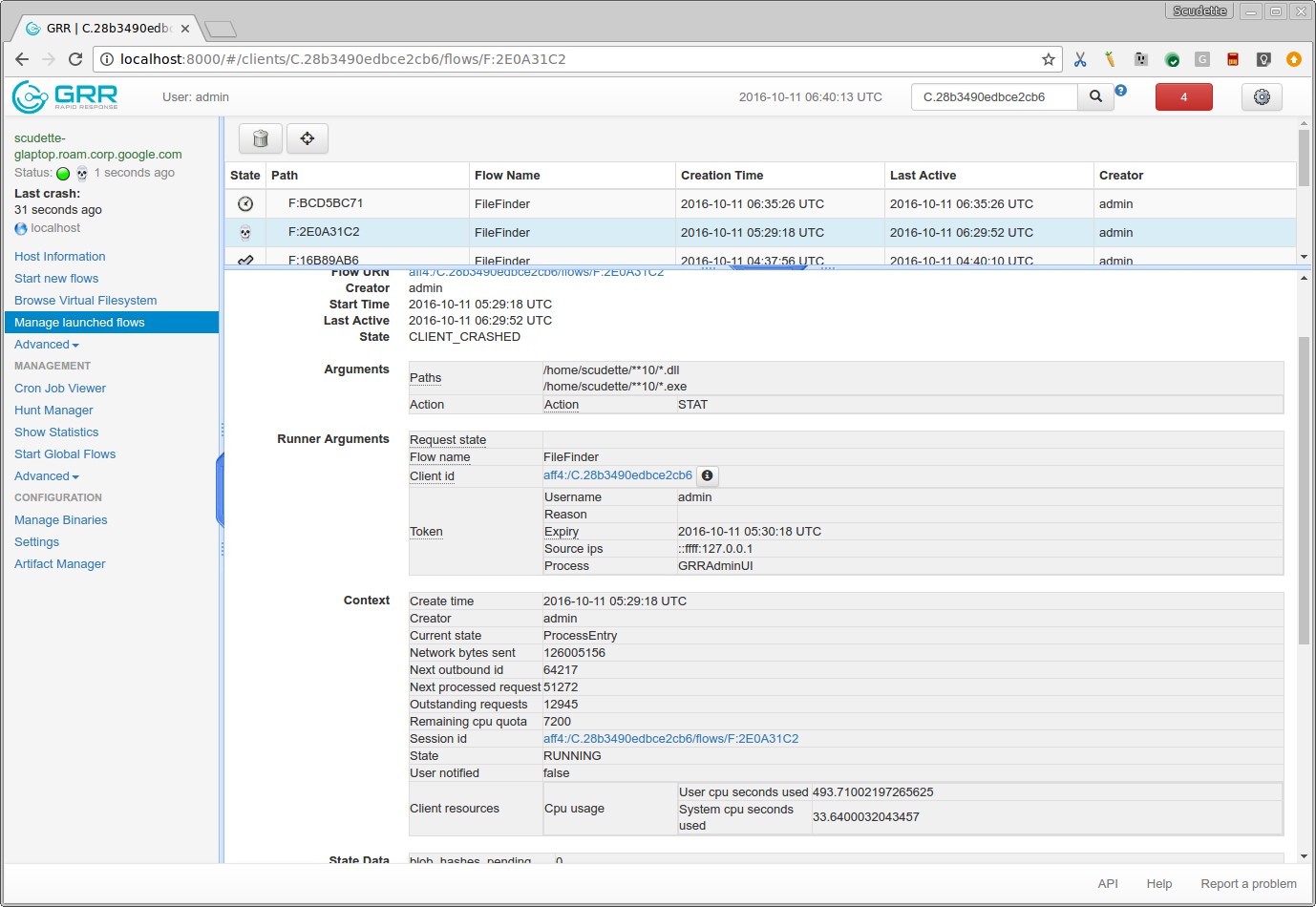Image resolution: width=1316 pixels, height=907 pixels.
Task: Open Browse Virtual Filesystem link
Action: 85,301
